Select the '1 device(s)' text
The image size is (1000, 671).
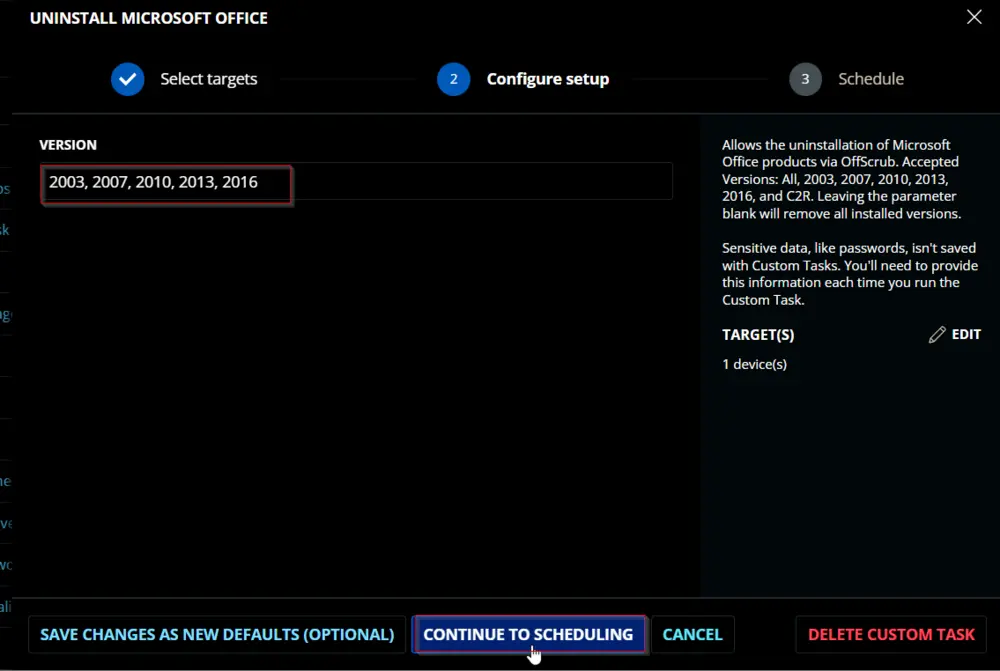(754, 364)
